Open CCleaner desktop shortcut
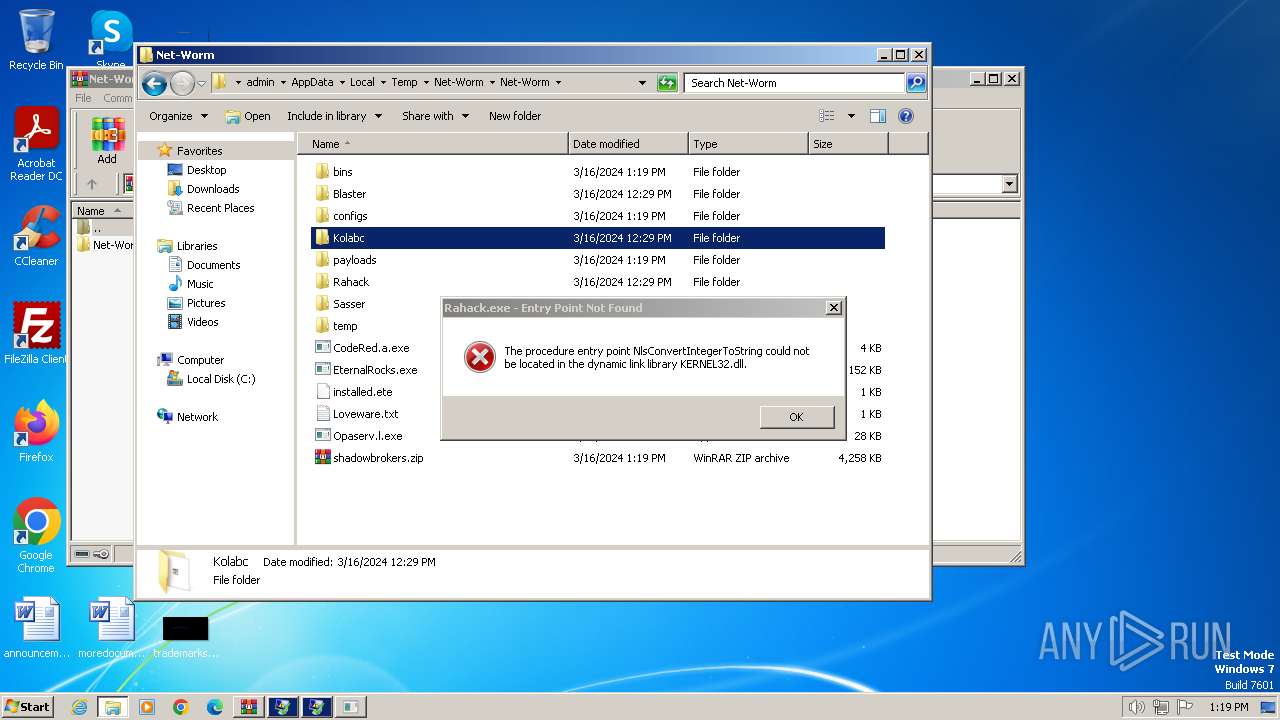 tap(36, 236)
